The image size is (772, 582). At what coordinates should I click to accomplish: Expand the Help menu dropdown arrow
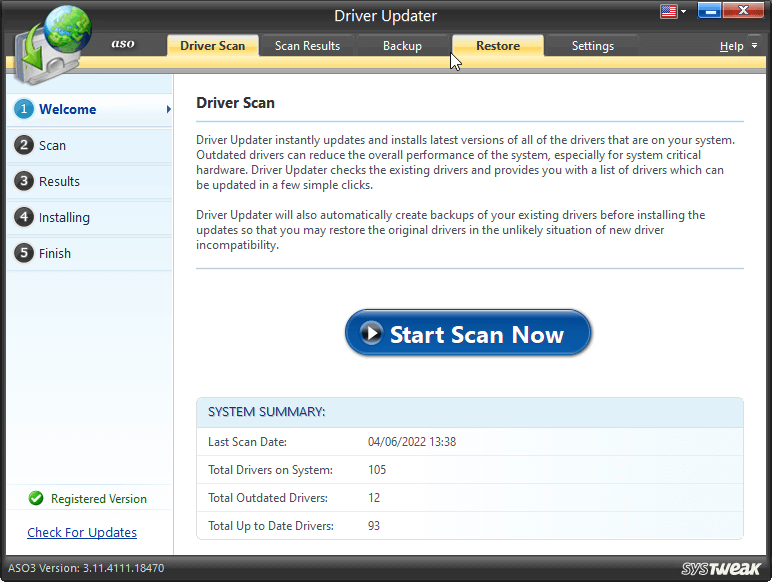[x=754, y=46]
